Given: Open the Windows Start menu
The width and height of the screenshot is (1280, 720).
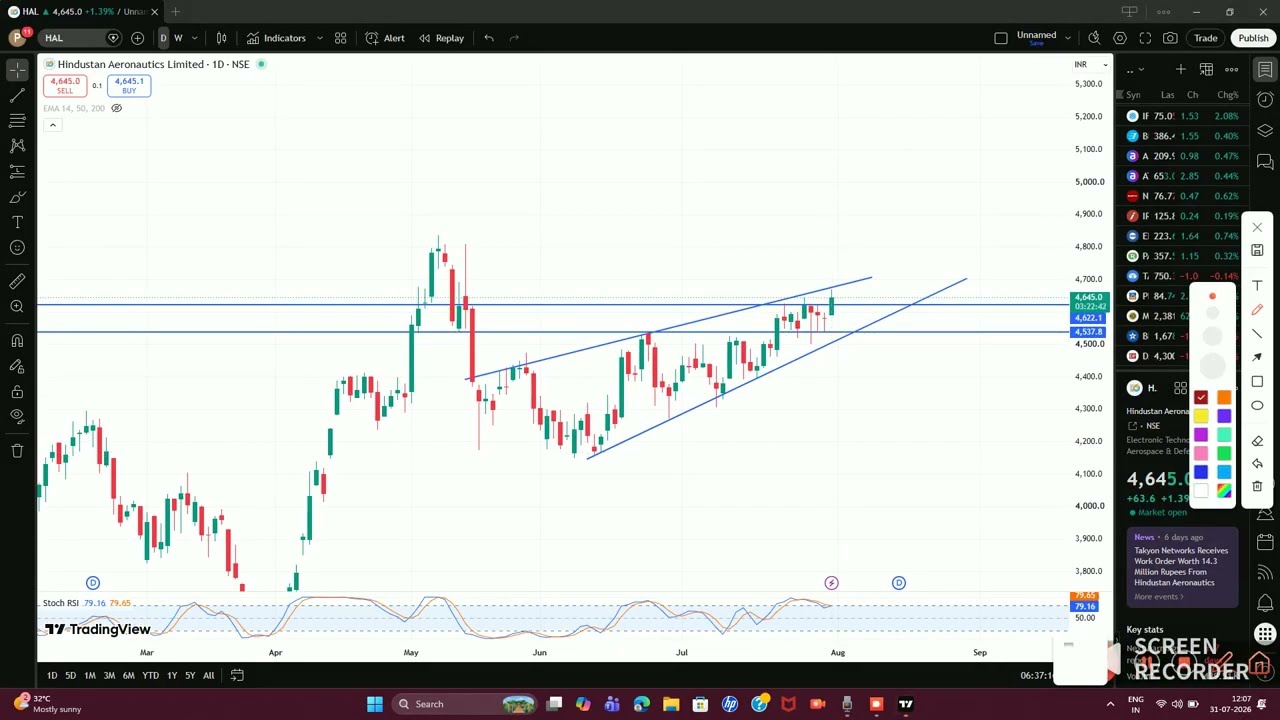Looking at the screenshot, I should (374, 704).
